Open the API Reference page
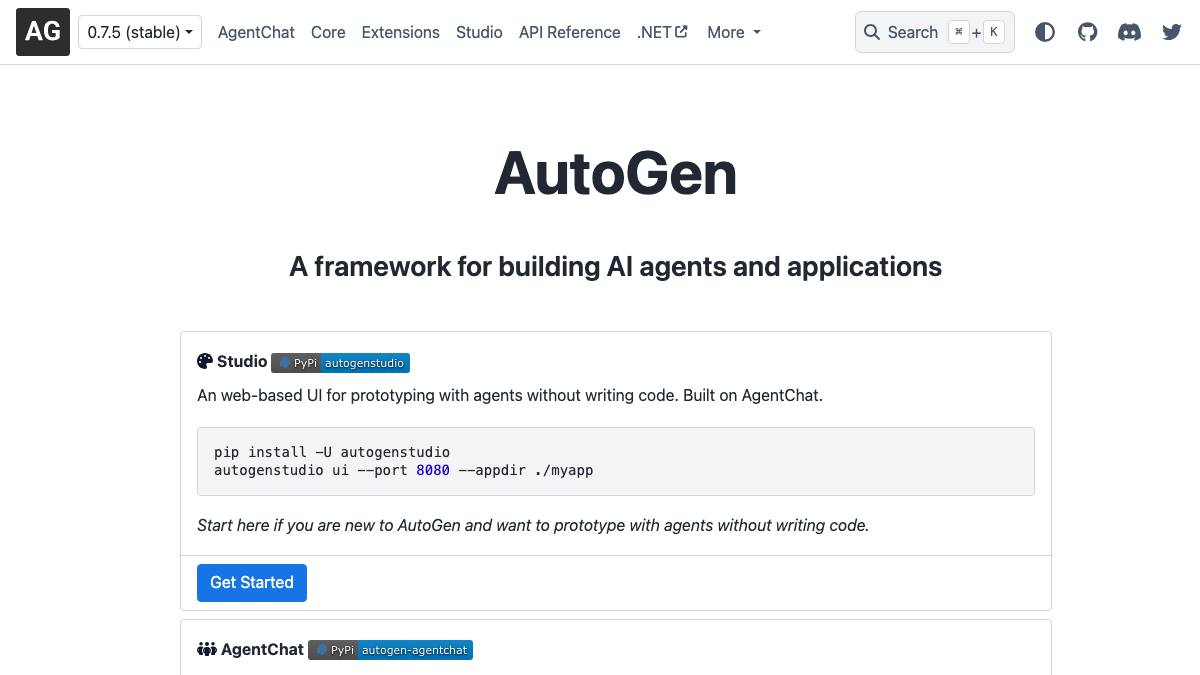1200x675 pixels. pos(569,32)
